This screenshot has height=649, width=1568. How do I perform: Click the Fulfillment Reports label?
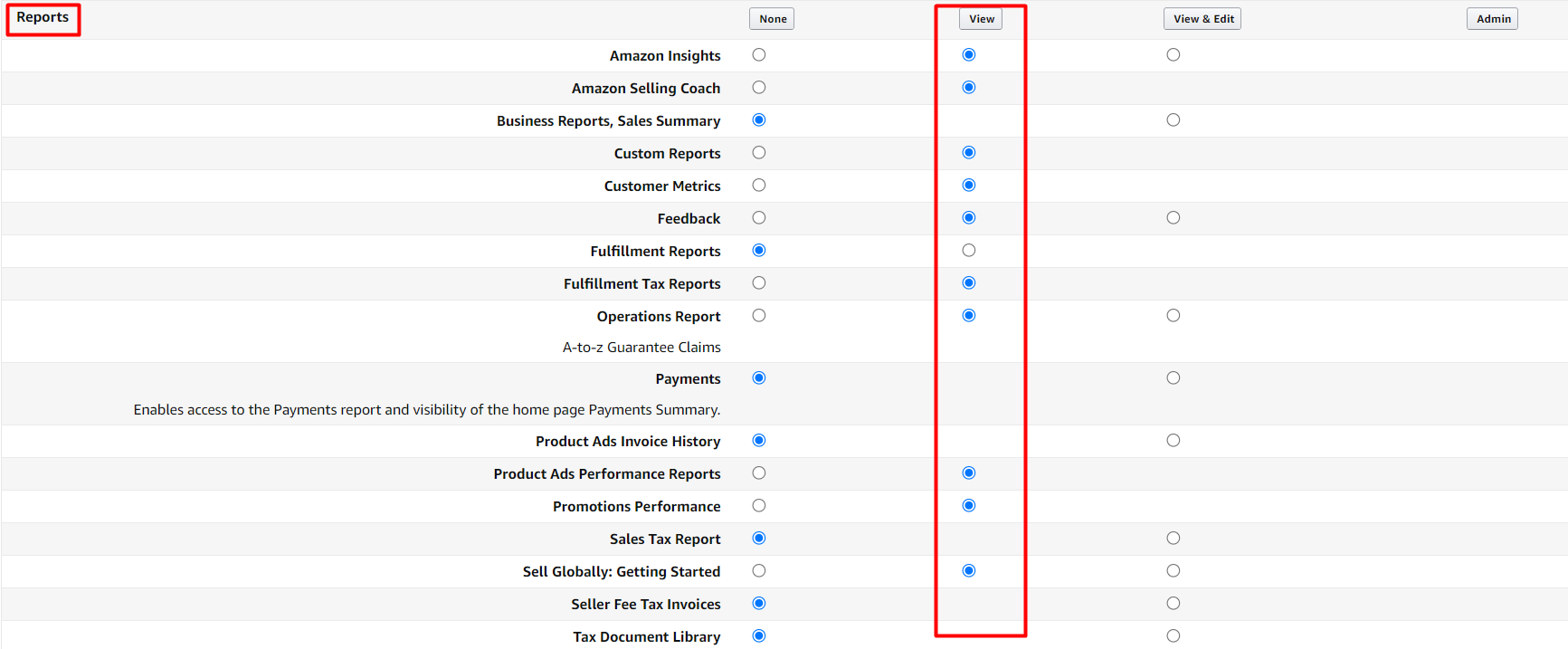tap(656, 252)
